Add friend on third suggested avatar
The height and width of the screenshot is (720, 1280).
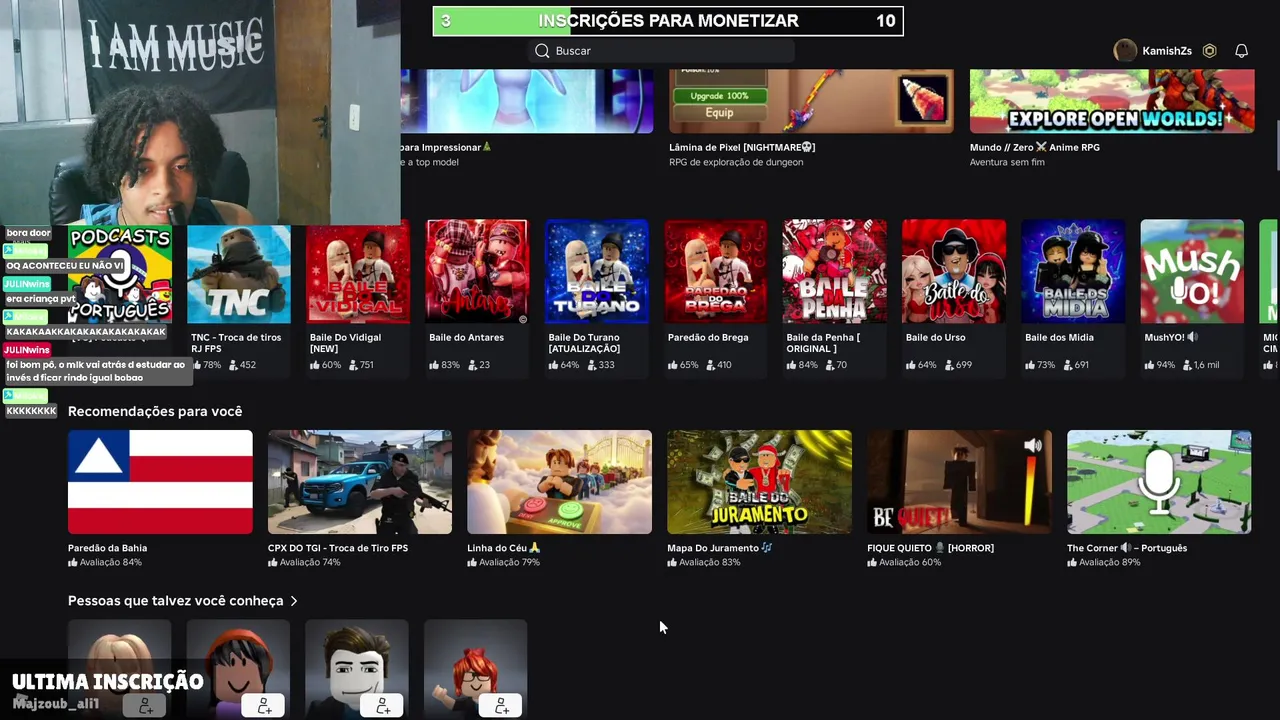[x=383, y=706]
